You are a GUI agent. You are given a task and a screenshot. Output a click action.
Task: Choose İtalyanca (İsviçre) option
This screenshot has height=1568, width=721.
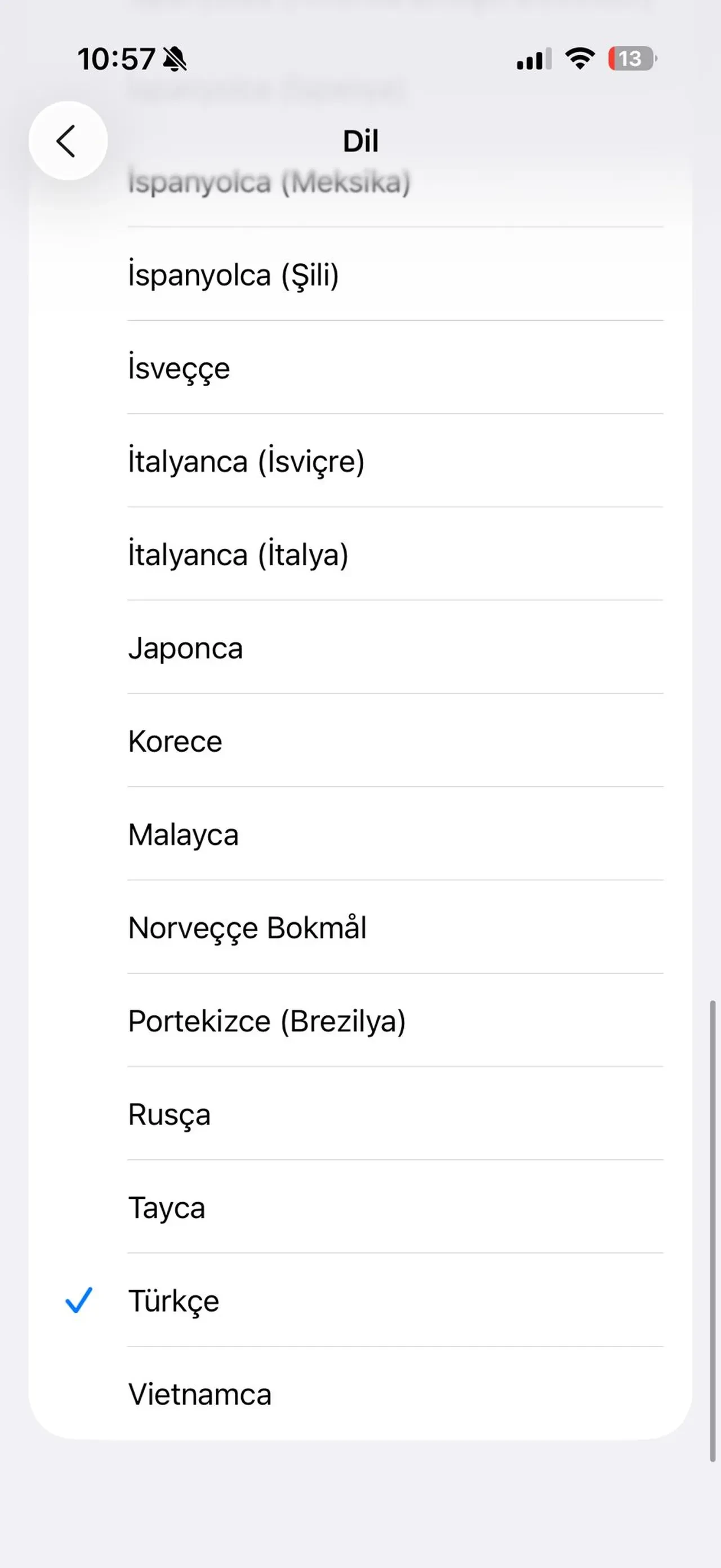tap(246, 461)
